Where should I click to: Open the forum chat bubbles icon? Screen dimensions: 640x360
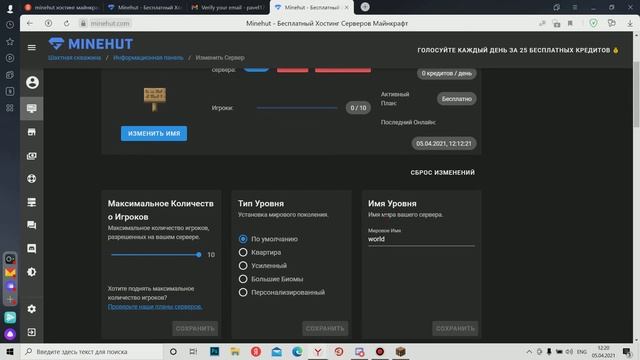click(31, 225)
